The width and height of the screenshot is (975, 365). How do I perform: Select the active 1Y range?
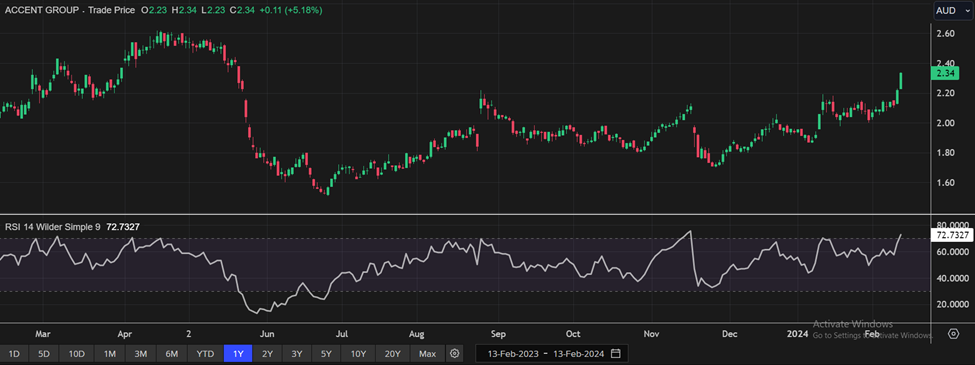tap(238, 354)
